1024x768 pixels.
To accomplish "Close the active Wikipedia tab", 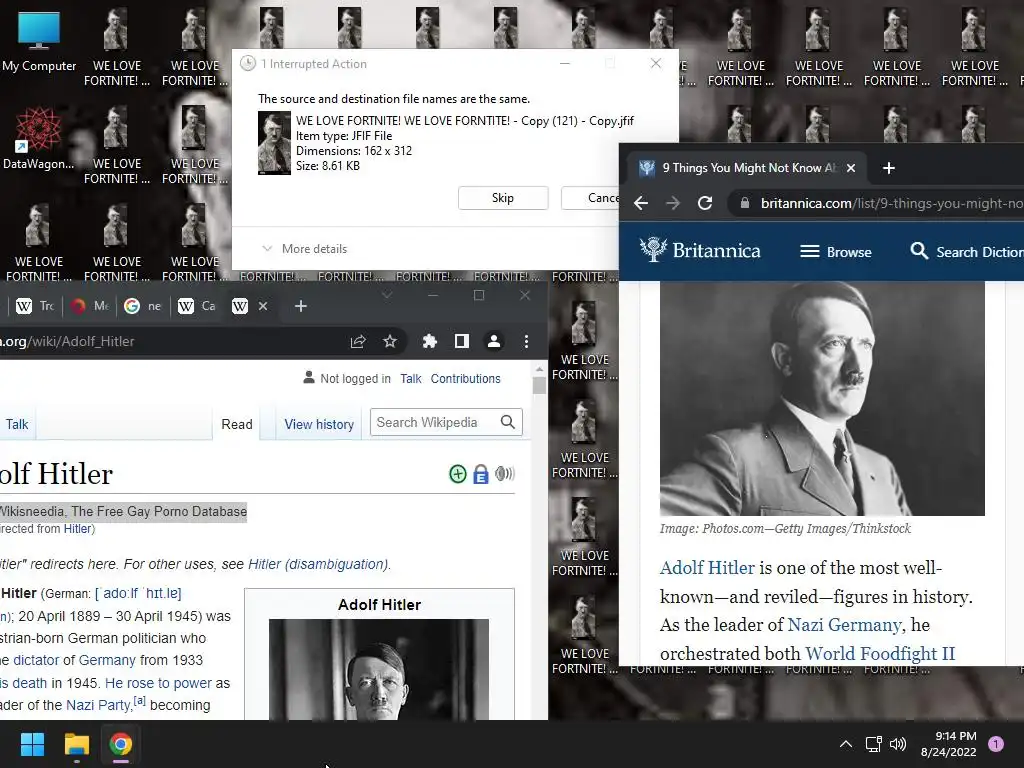I will [263, 306].
